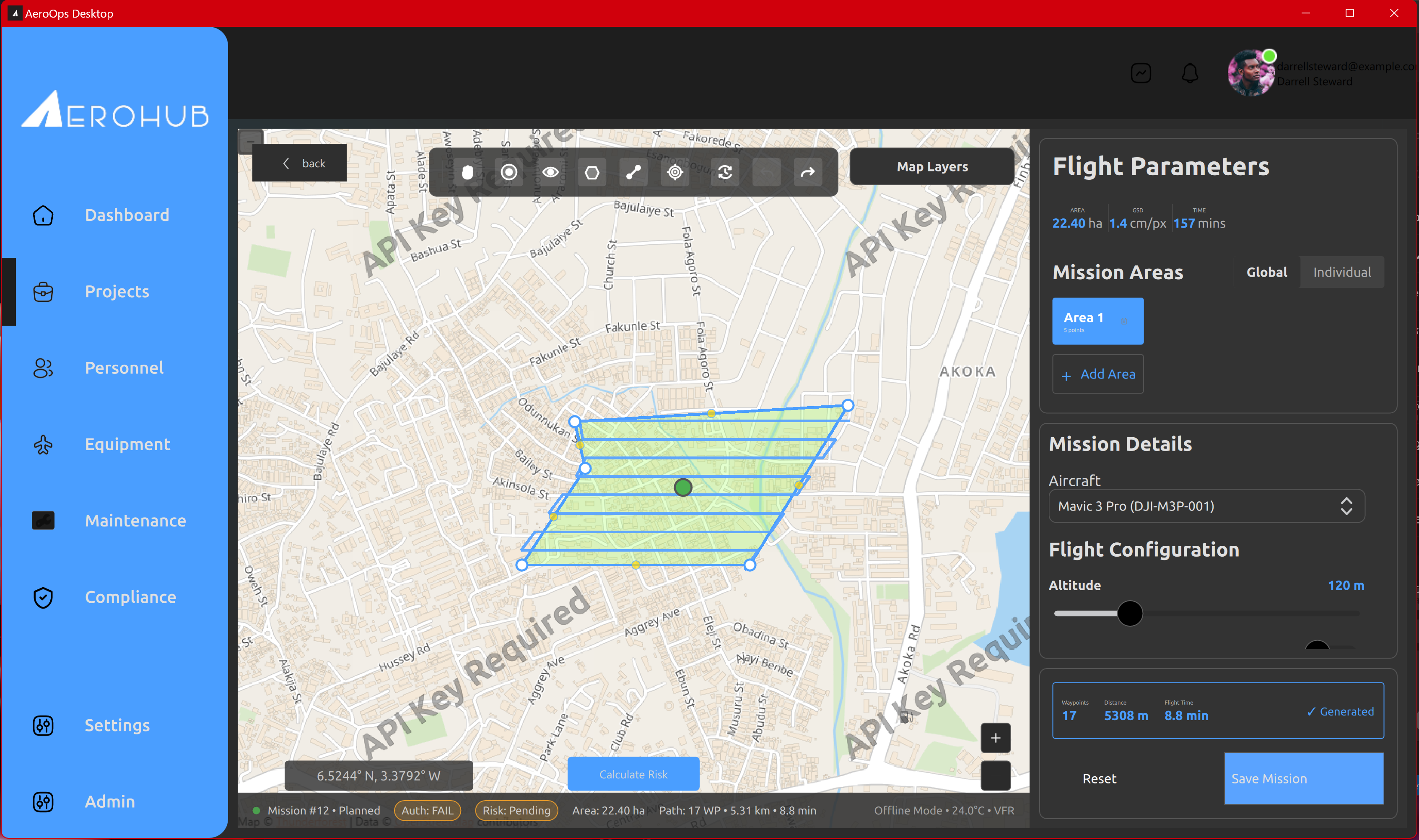Viewport: 1419px width, 840px height.
Task: Go back using the back button
Action: pos(299,163)
